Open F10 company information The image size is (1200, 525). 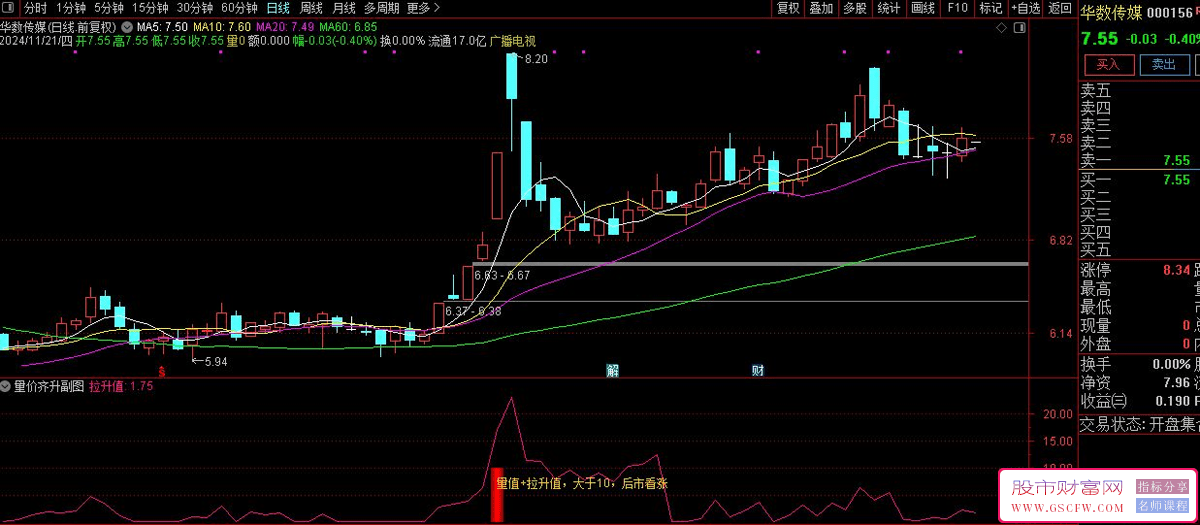click(957, 8)
